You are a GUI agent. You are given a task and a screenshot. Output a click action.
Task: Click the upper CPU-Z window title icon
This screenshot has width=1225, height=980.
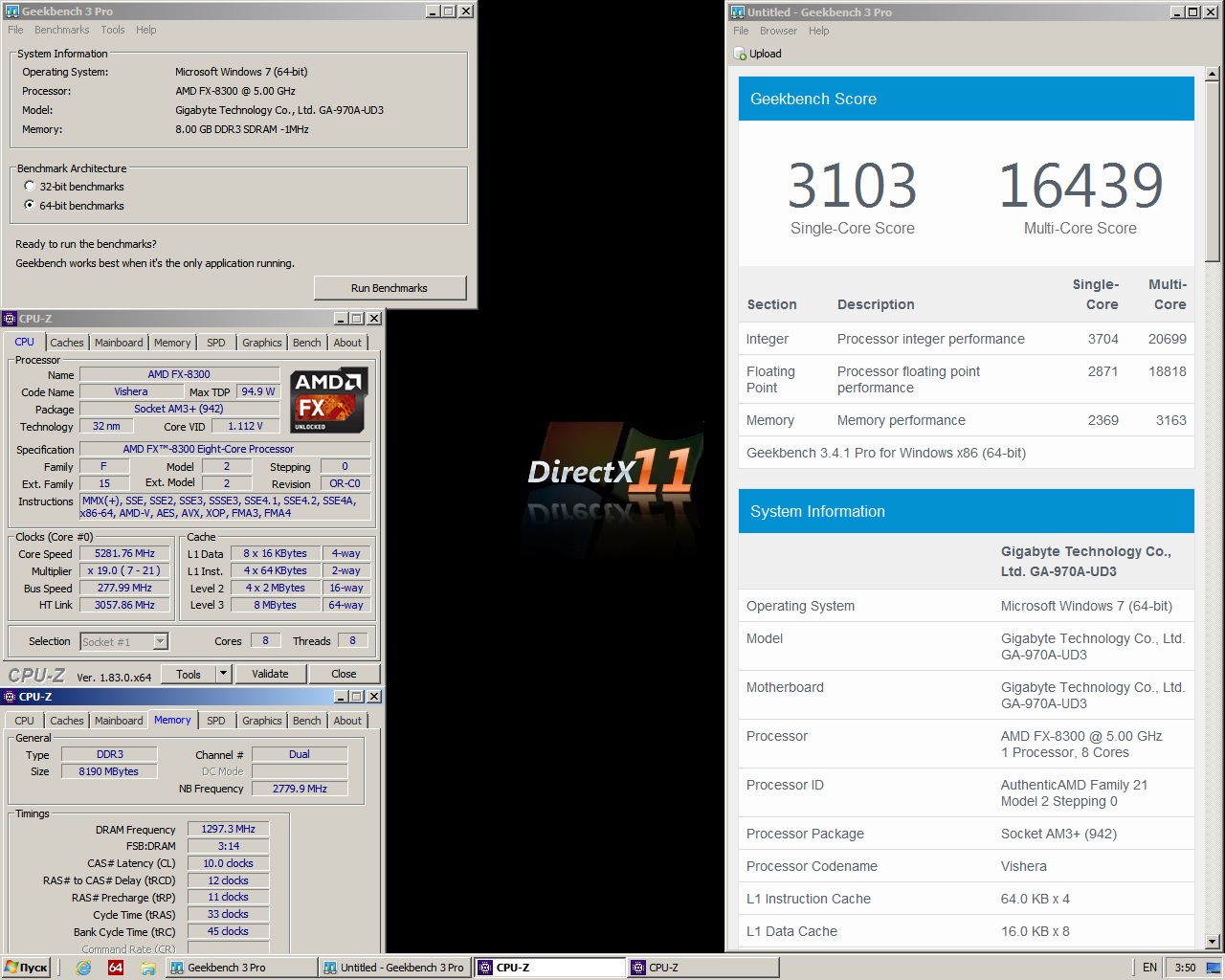click(x=10, y=319)
